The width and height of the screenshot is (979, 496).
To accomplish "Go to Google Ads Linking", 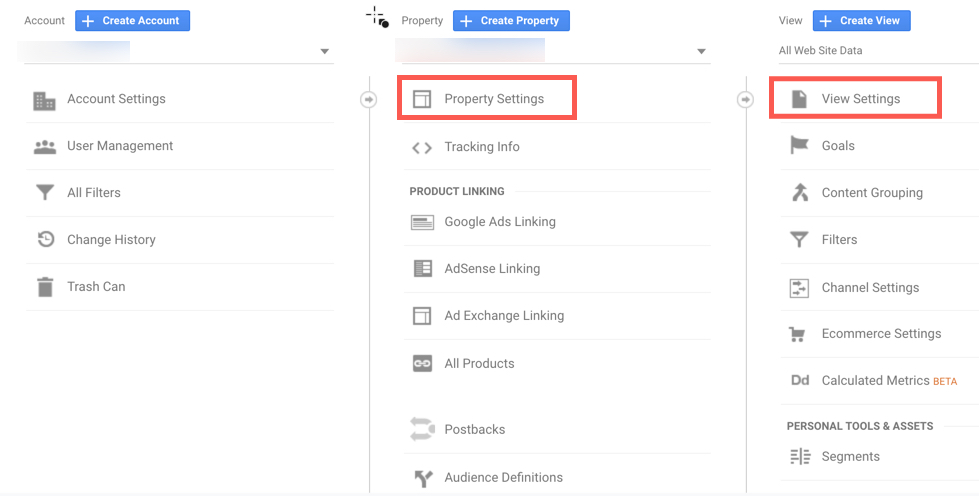I will click(x=499, y=222).
